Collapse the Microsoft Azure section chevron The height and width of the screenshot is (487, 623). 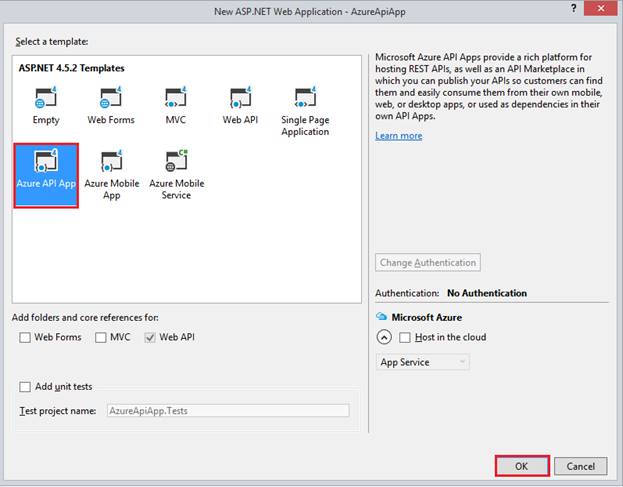(x=384, y=338)
